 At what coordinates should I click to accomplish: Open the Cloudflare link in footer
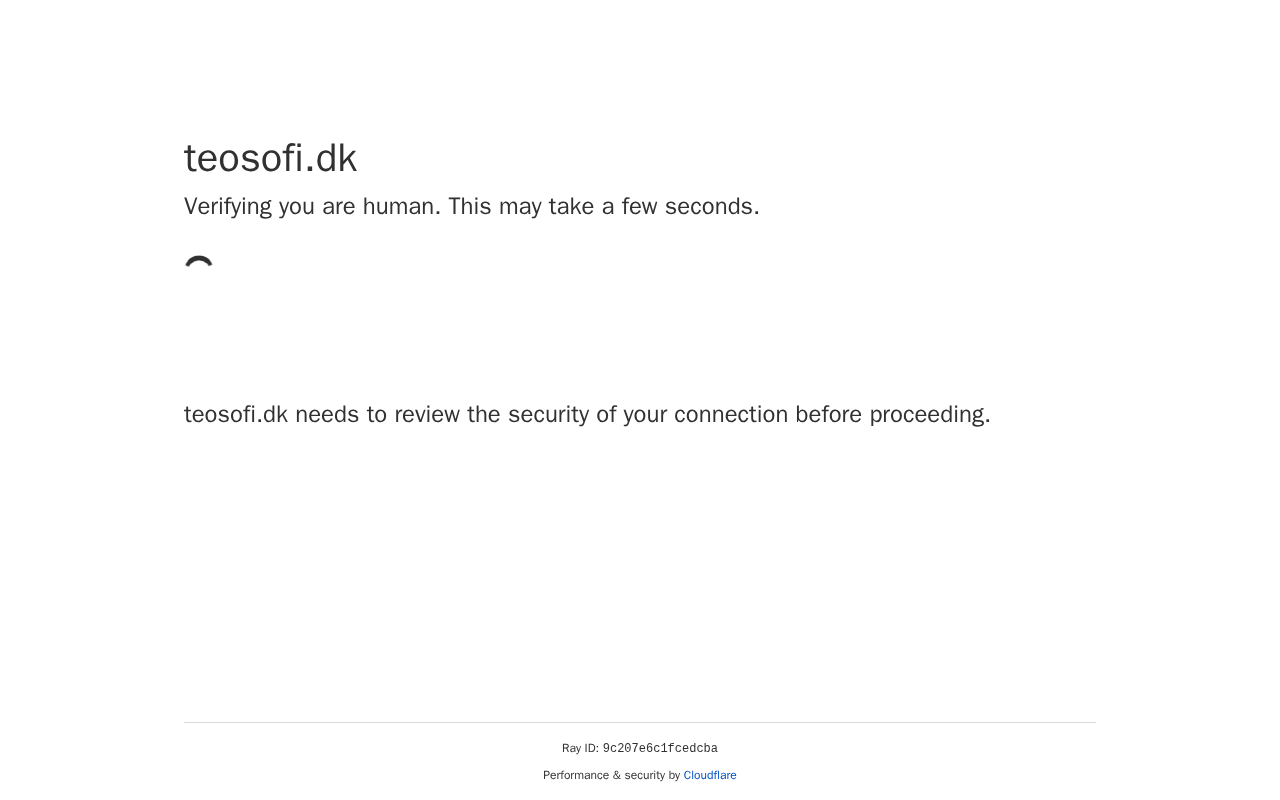710,775
